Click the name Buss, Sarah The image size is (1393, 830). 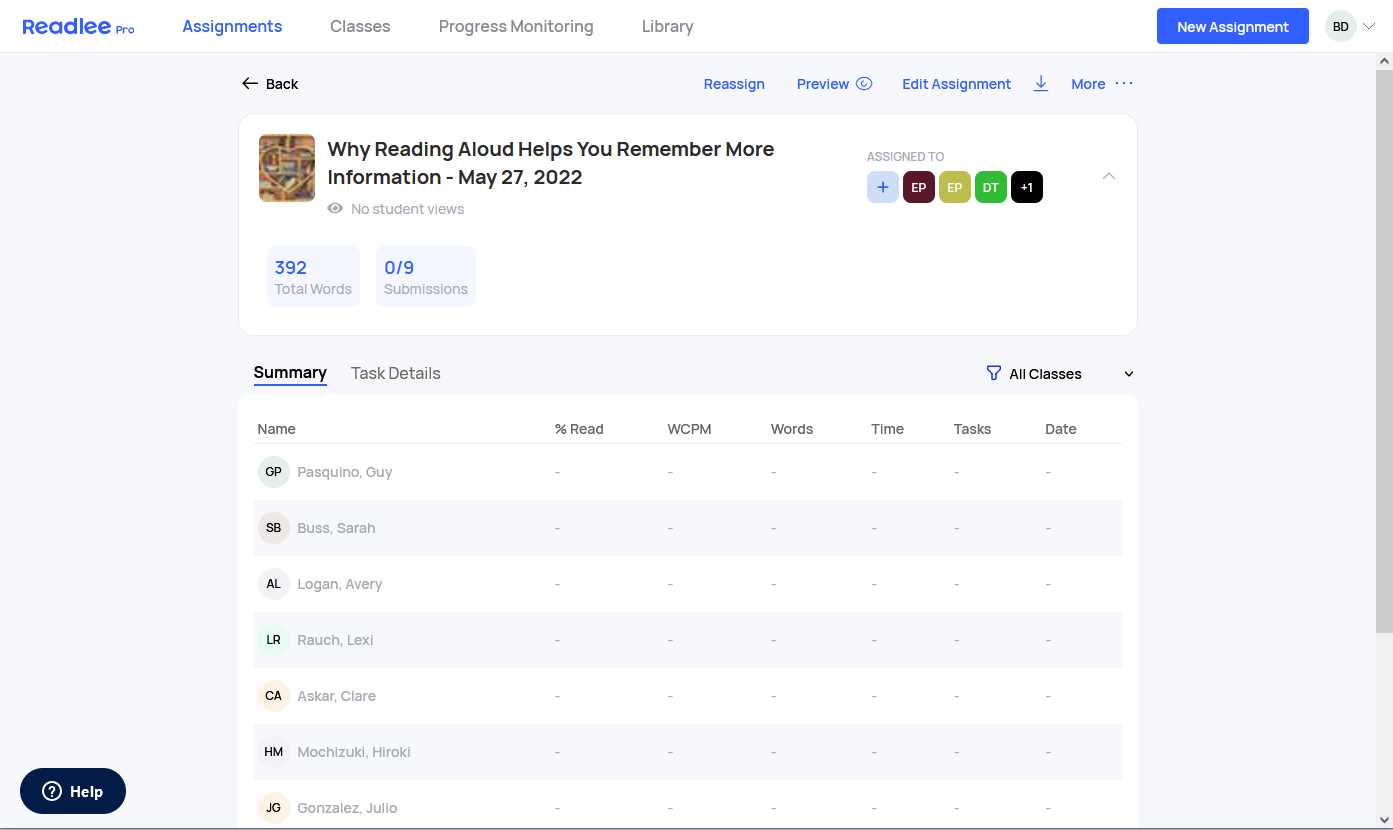(336, 528)
